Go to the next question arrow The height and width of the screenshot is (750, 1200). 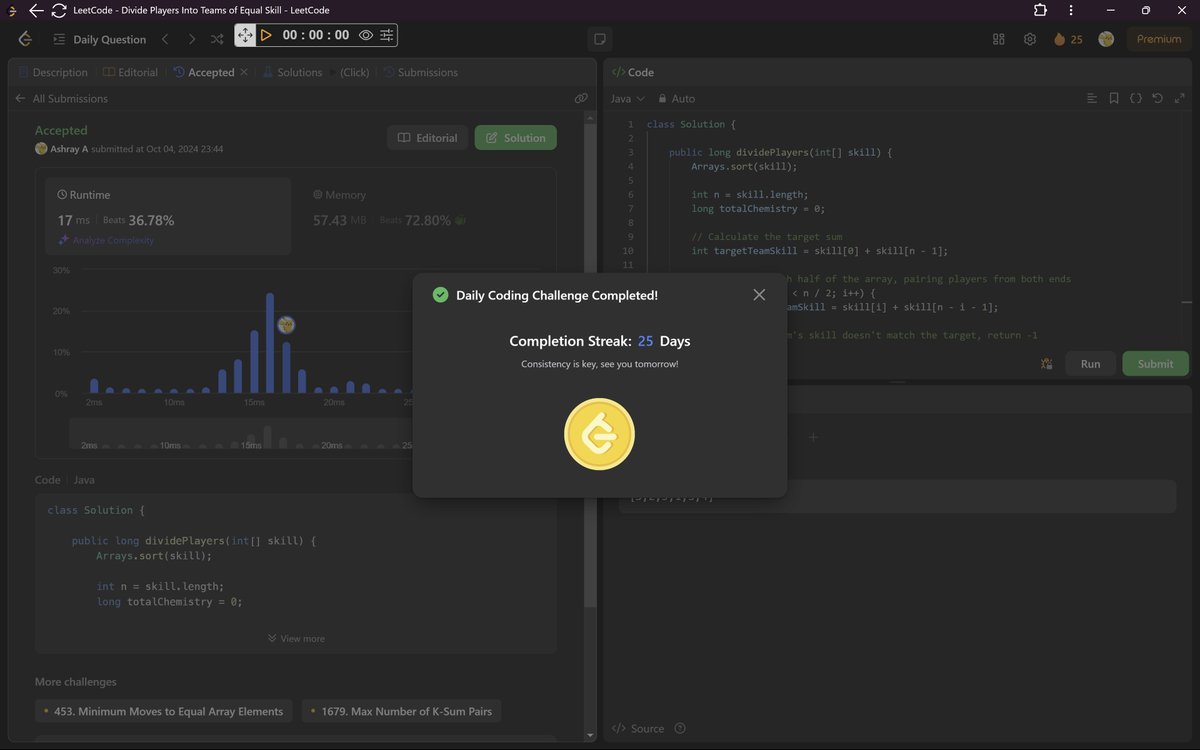[x=191, y=39]
